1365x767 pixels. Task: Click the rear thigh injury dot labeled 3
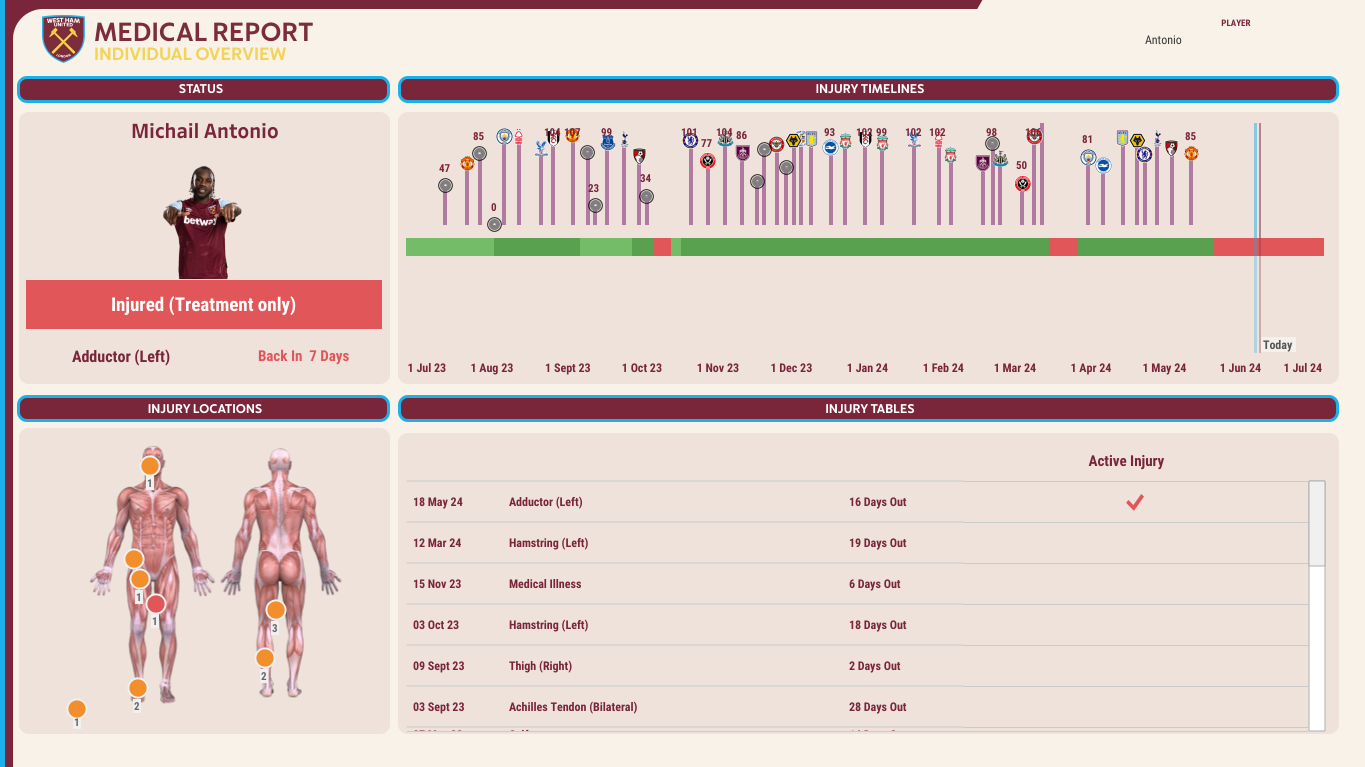(275, 610)
